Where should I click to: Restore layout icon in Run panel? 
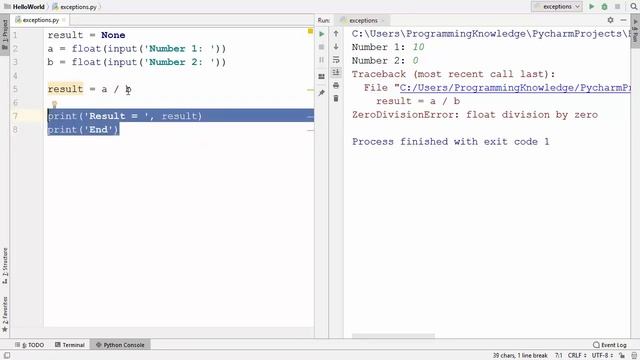click(x=322, y=76)
